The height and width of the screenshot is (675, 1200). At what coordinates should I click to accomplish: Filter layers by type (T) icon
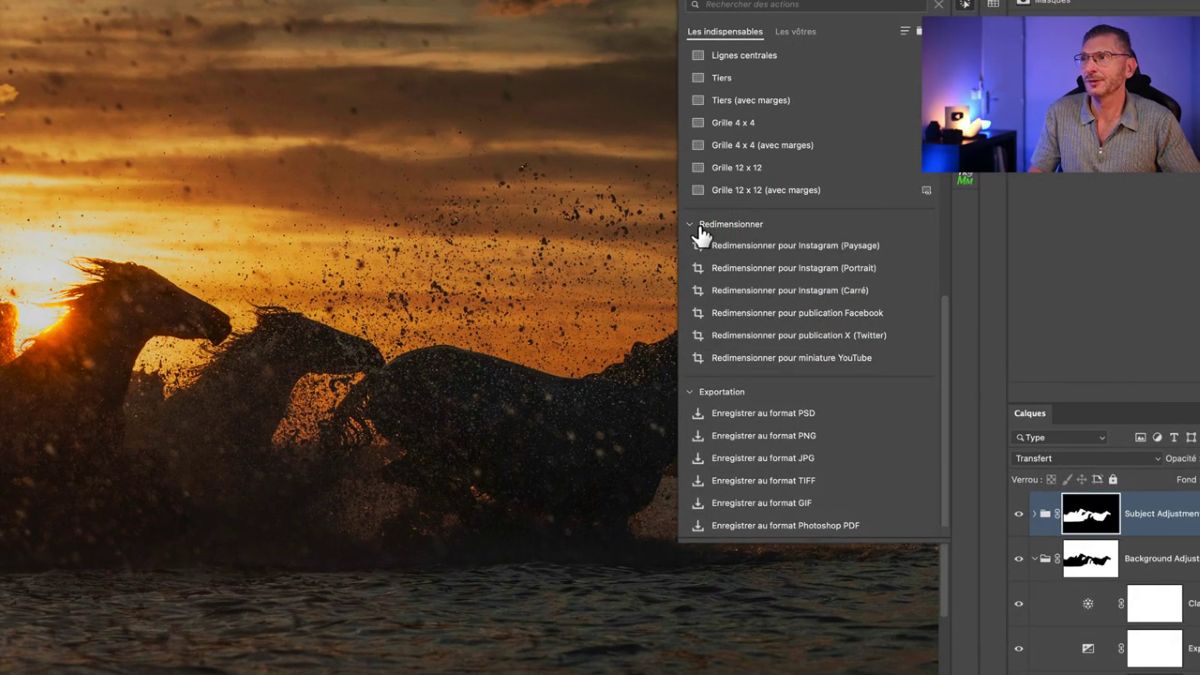tap(1174, 438)
